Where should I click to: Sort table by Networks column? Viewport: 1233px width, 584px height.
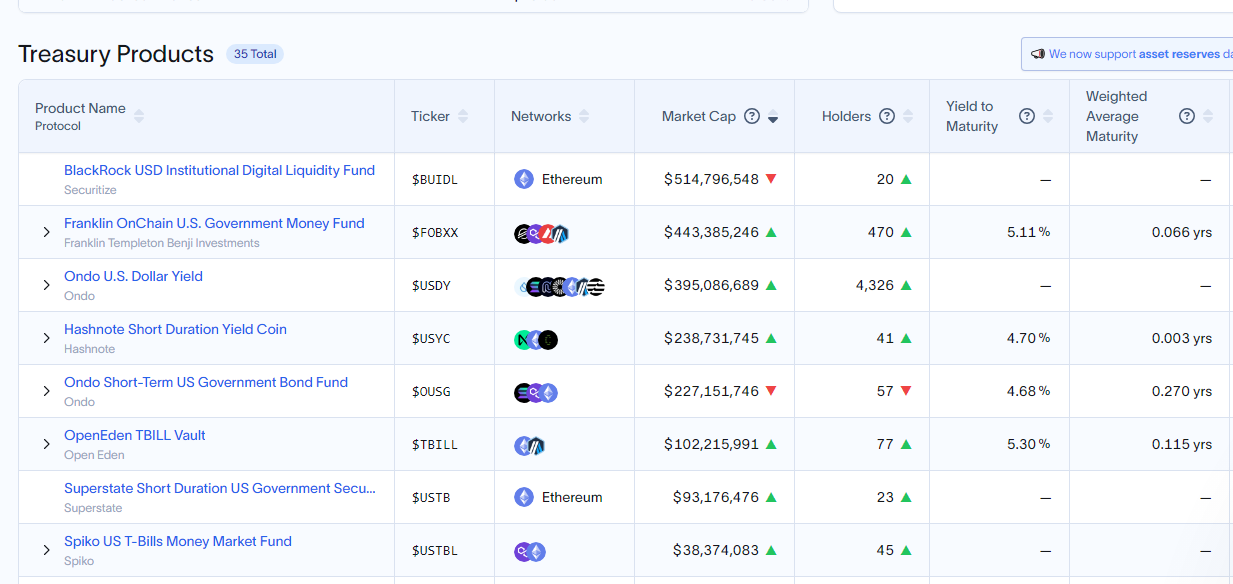pos(584,116)
